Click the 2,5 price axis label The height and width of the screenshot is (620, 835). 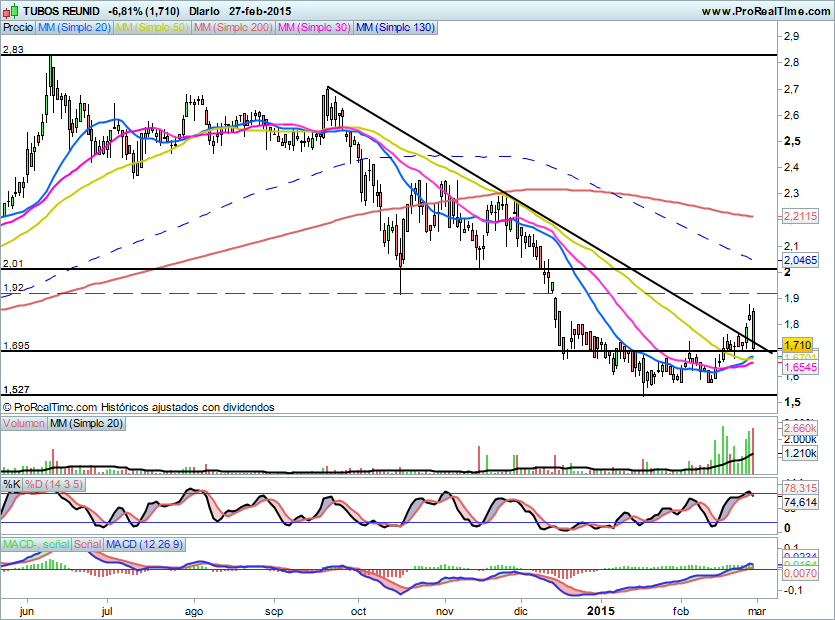(x=792, y=141)
